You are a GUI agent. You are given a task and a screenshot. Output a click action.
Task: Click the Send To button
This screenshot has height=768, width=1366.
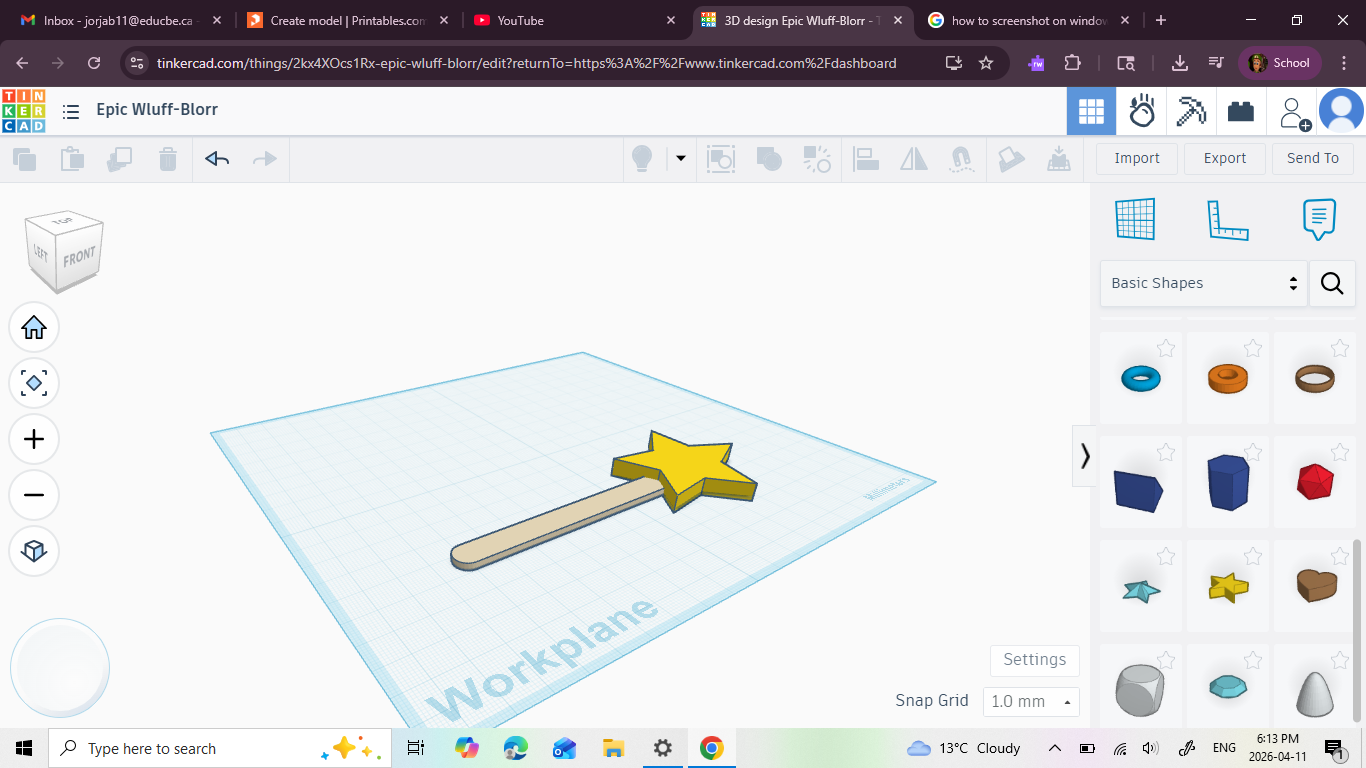coord(1313,158)
